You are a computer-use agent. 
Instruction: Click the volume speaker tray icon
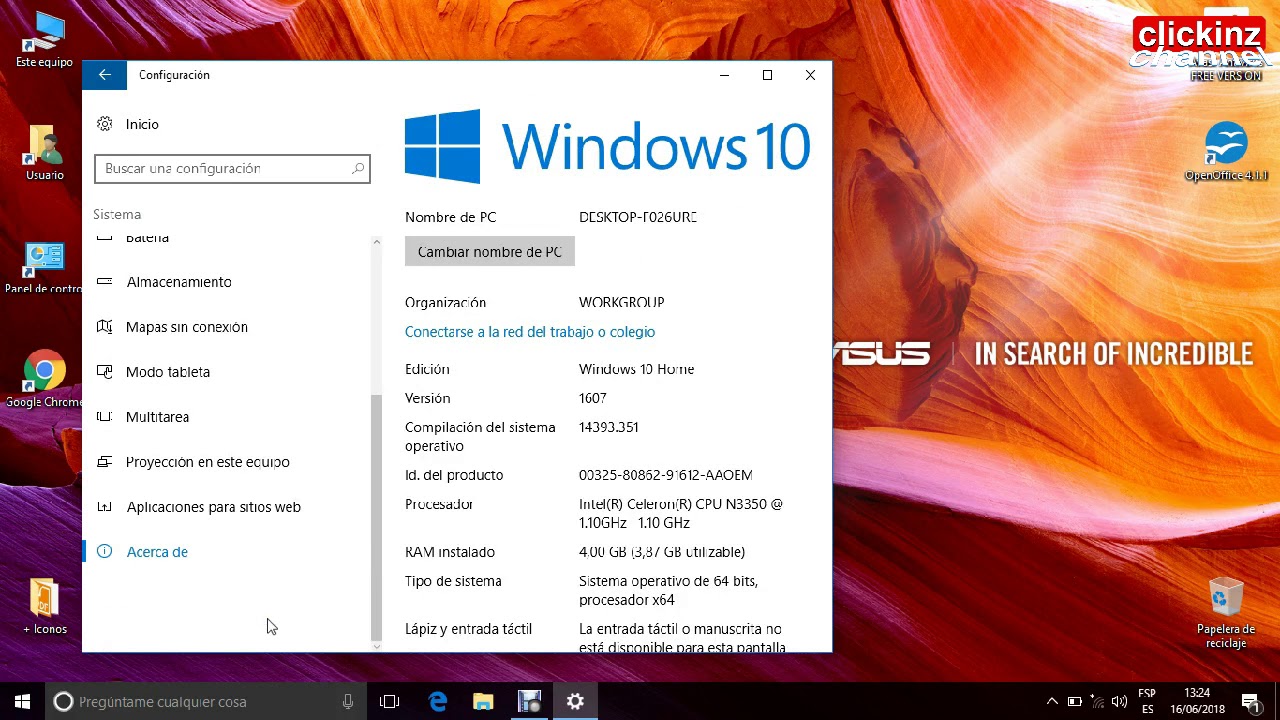point(1119,702)
